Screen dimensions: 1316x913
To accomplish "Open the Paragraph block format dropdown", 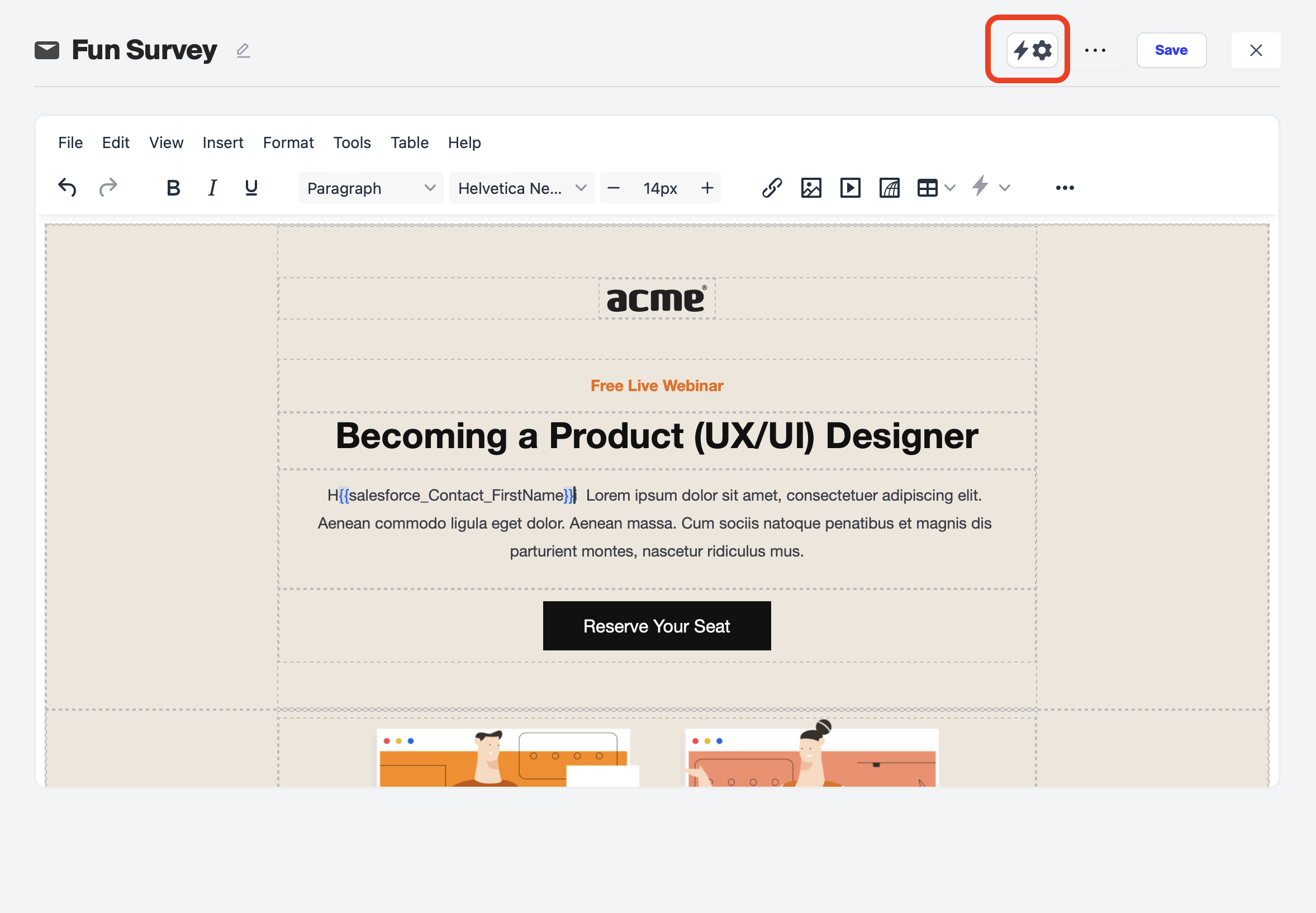I will pyautogui.click(x=370, y=188).
